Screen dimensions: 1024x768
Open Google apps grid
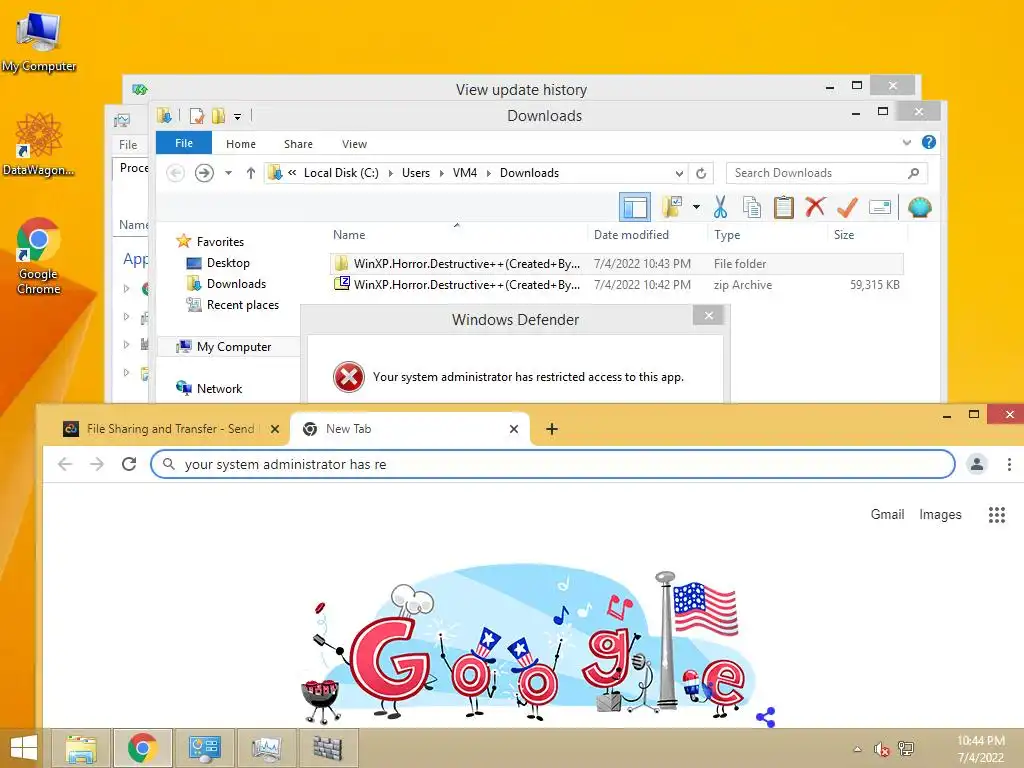(997, 515)
